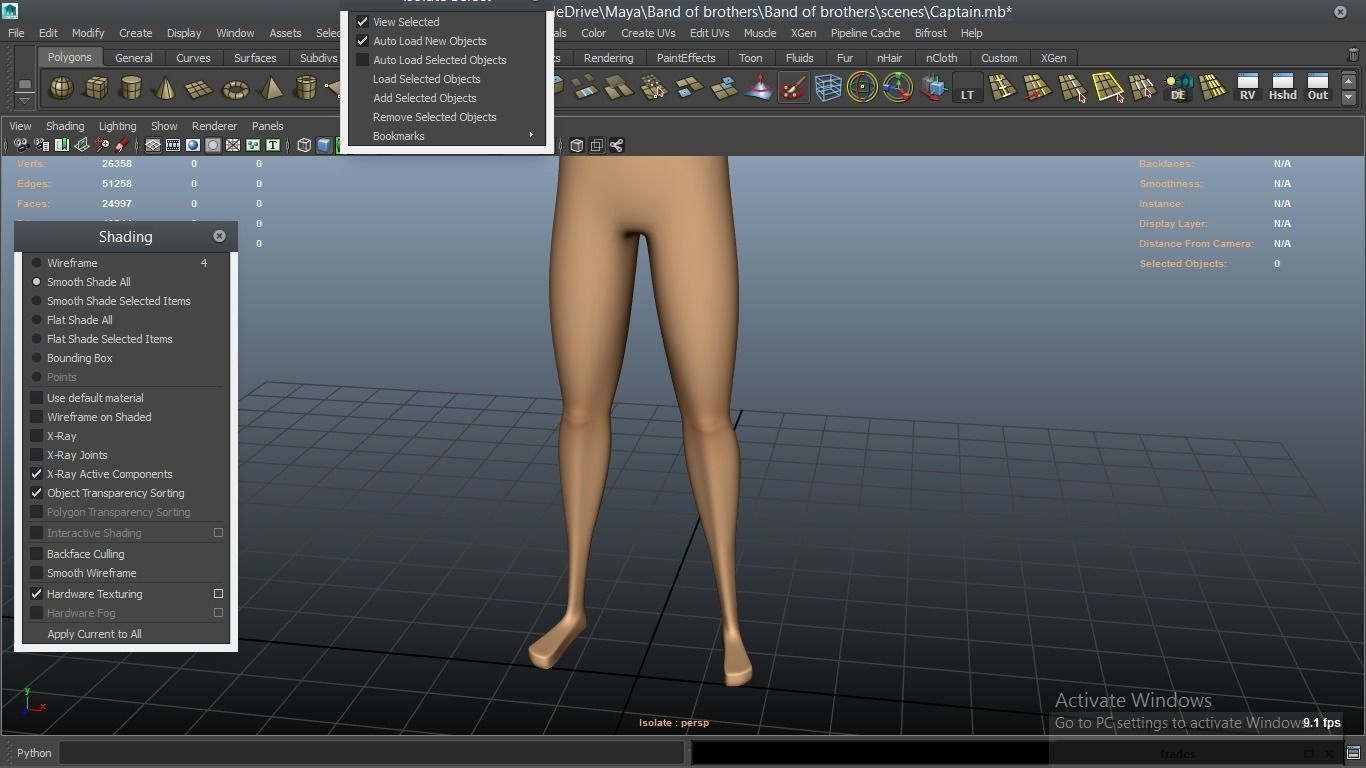
Task: Click the Select Camera panel icon
Action: tap(21, 145)
